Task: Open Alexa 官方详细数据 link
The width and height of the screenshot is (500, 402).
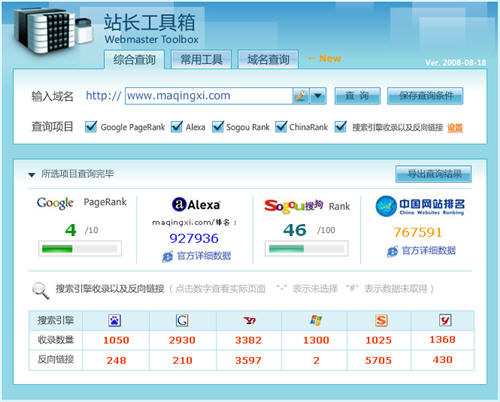Action: [x=204, y=256]
